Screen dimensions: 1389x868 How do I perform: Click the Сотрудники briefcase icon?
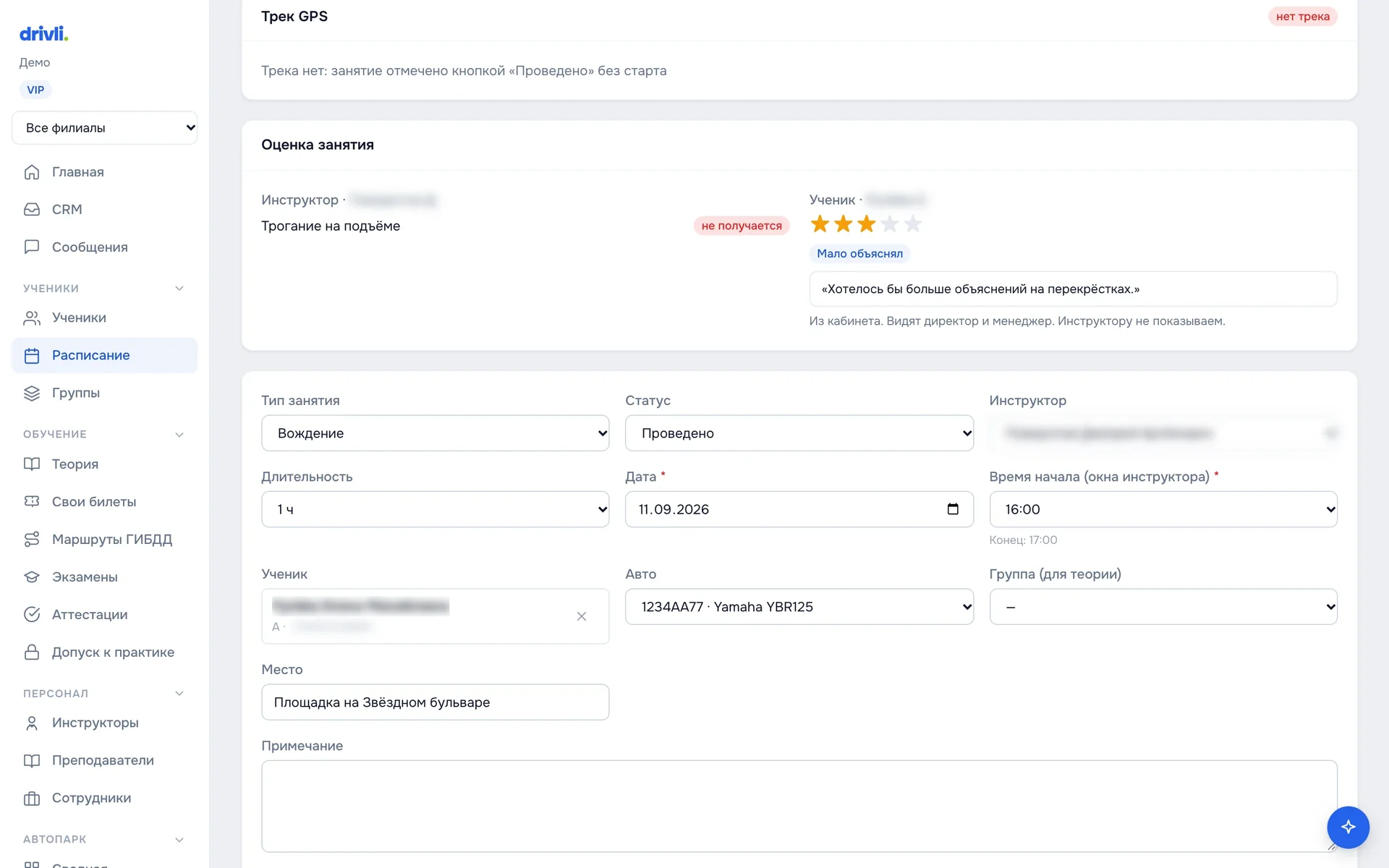[32, 799]
